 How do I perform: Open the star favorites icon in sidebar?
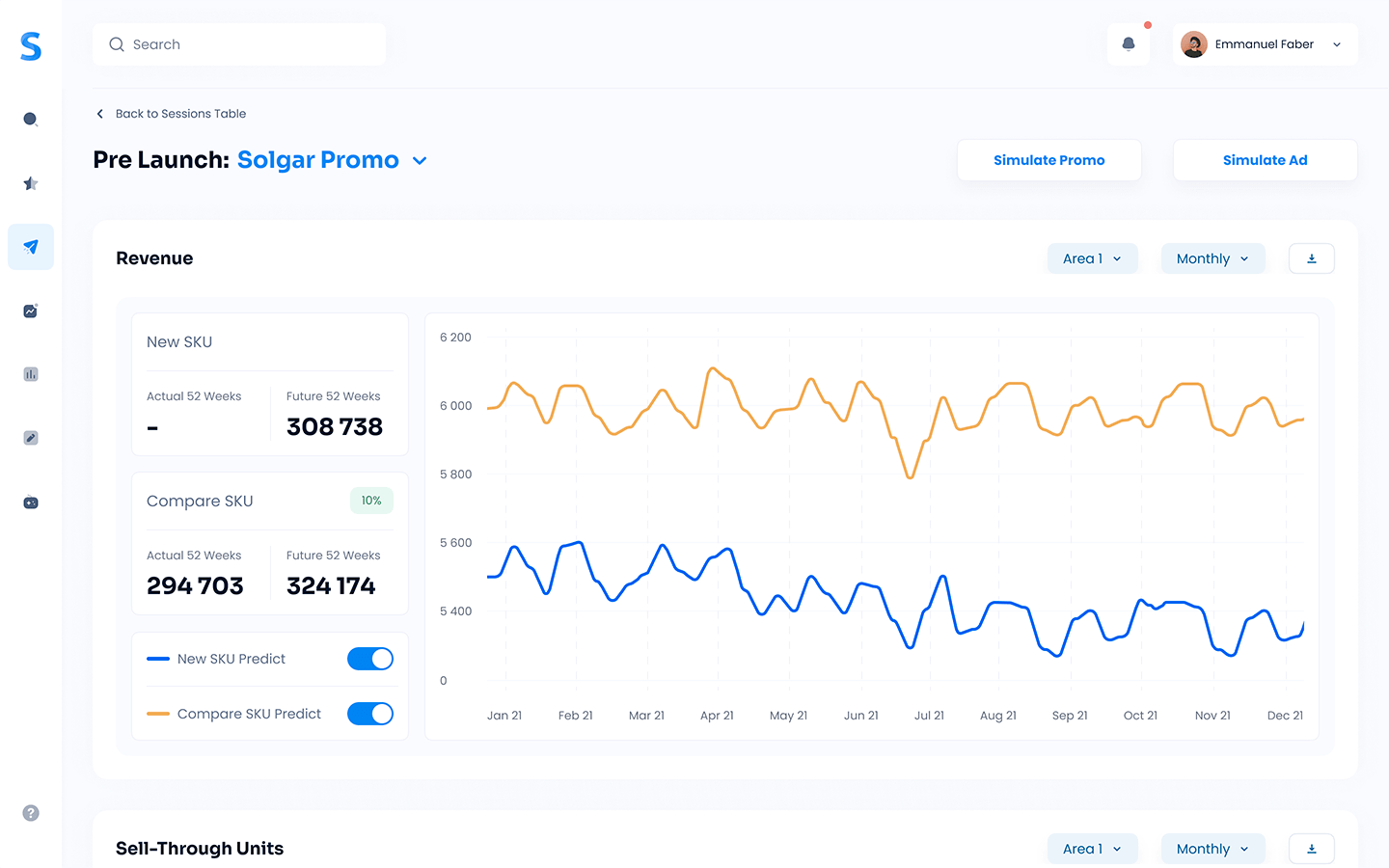click(x=31, y=183)
